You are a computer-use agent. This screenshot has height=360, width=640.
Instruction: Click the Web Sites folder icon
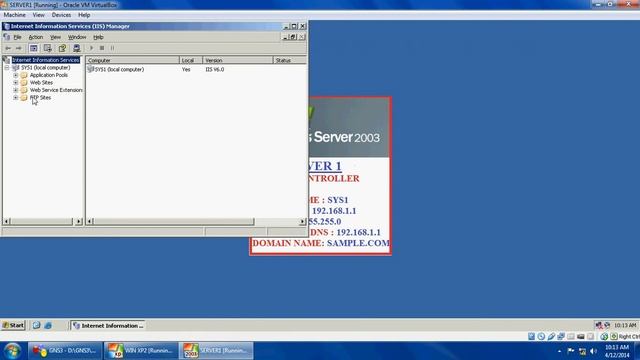point(24,82)
